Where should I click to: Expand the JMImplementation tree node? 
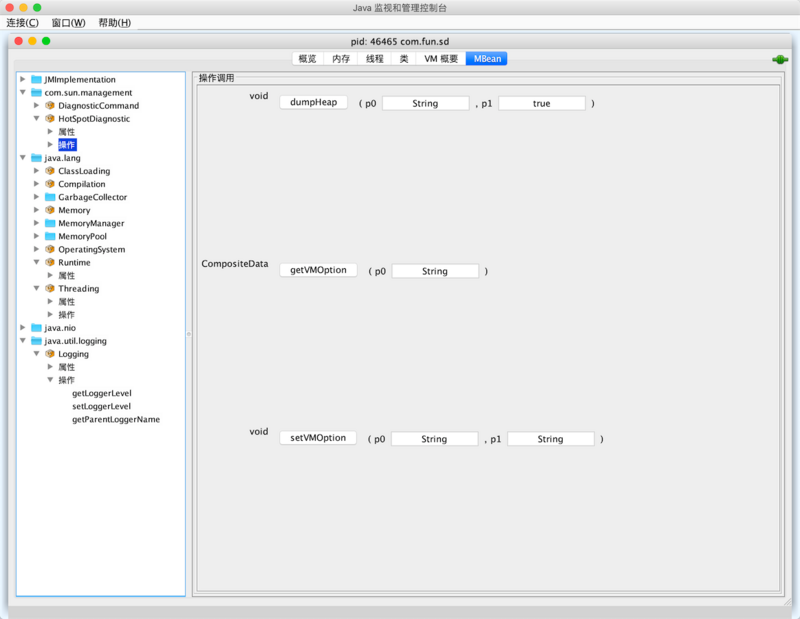point(22,79)
